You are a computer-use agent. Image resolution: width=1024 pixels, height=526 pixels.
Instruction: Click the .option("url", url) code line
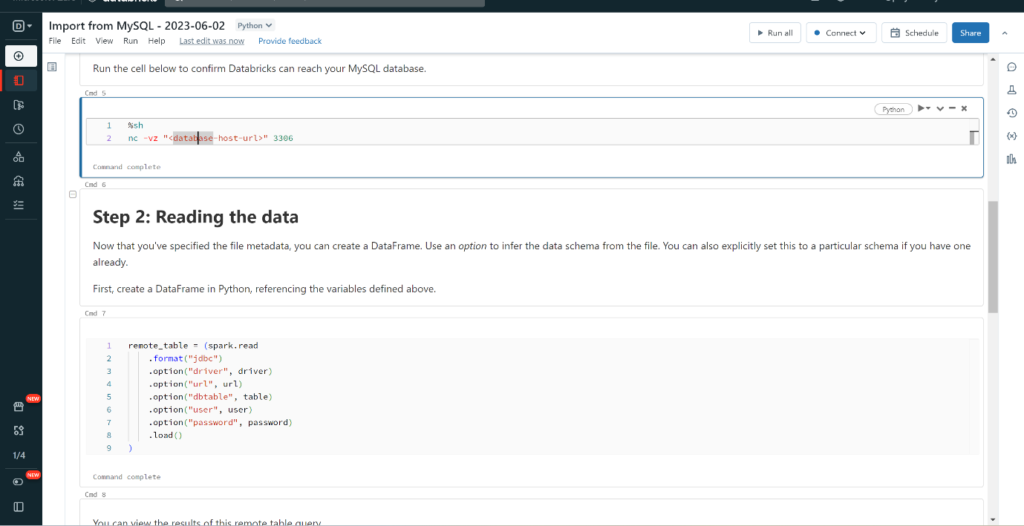[x=195, y=384]
